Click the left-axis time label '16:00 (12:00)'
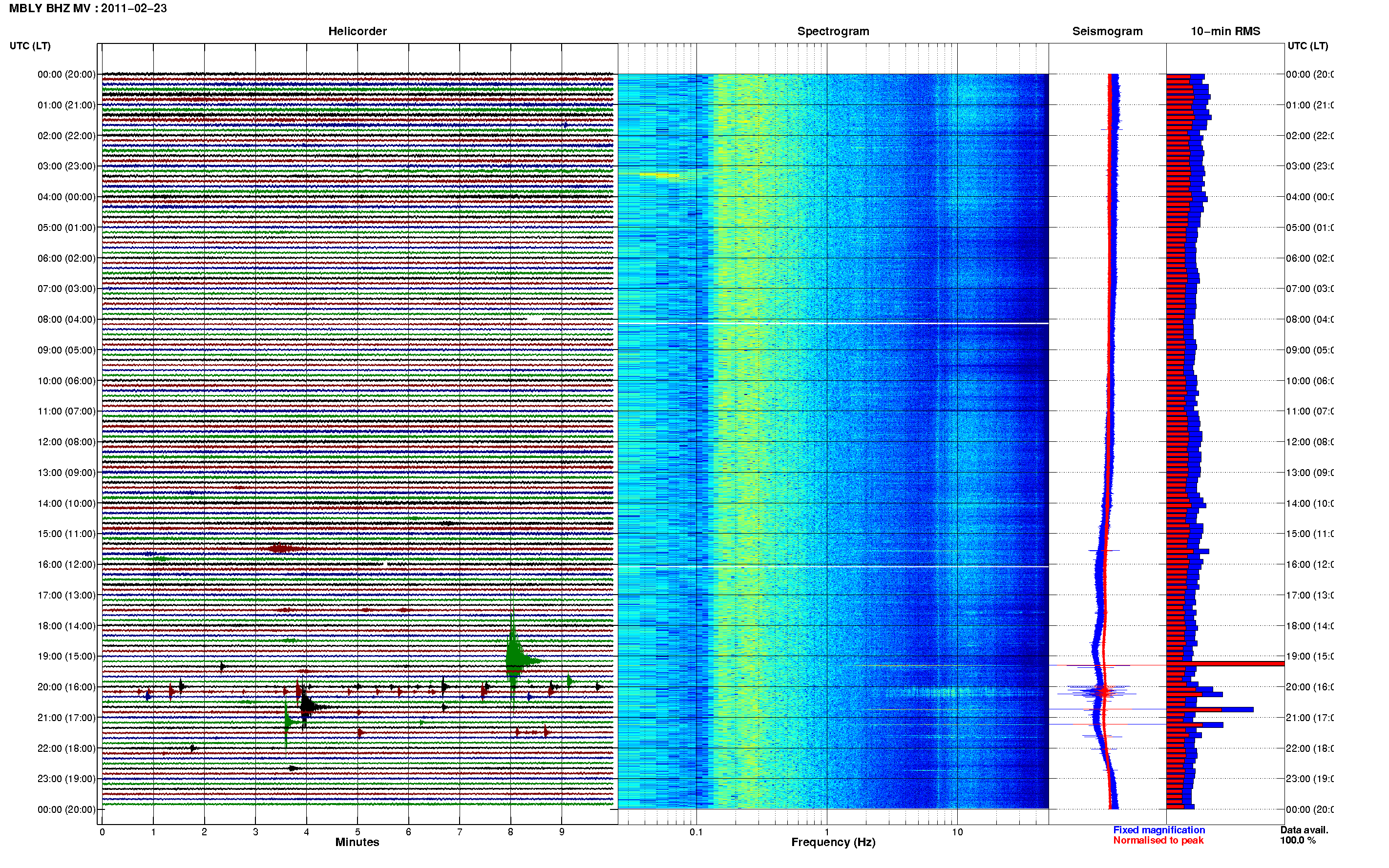Viewport: 1389px width, 868px height. click(x=66, y=565)
